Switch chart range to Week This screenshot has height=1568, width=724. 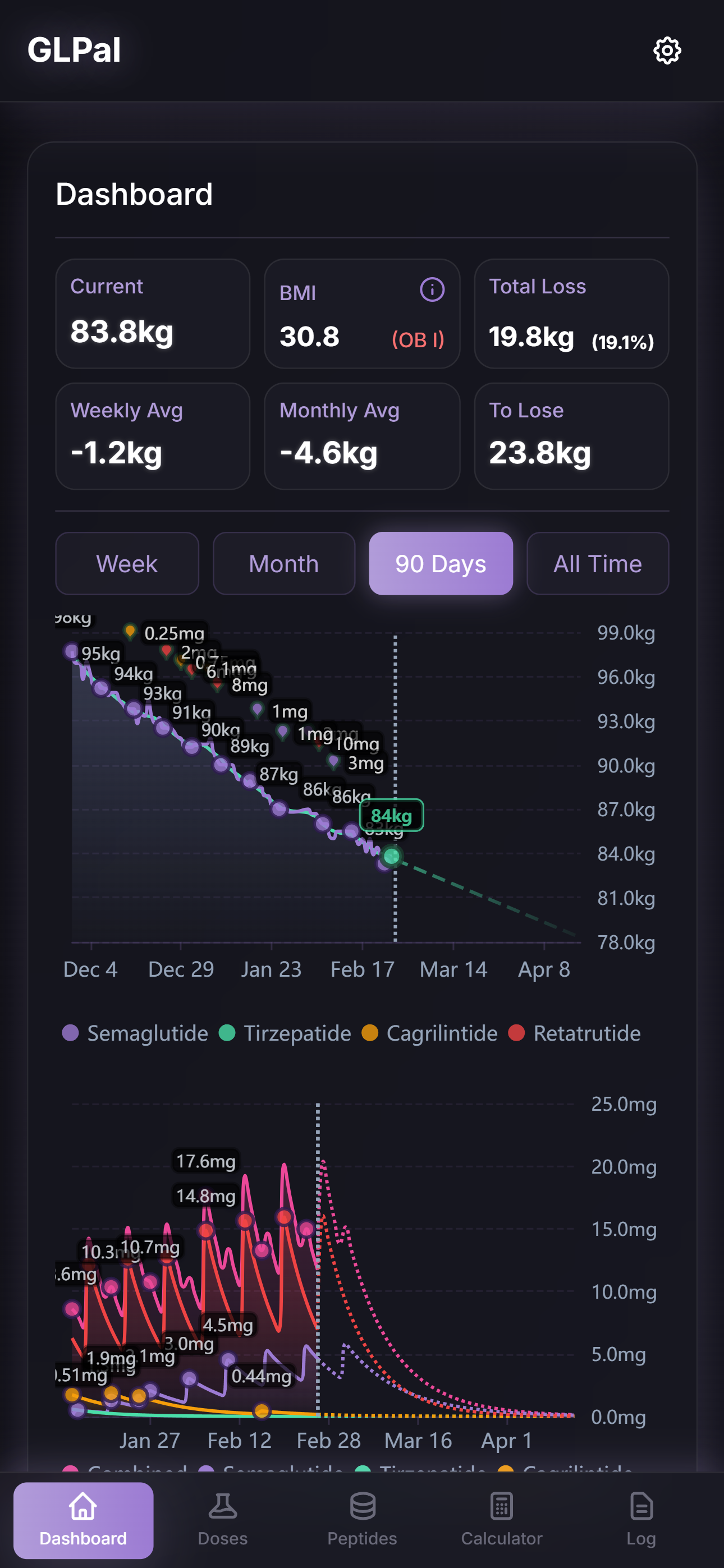tap(127, 564)
